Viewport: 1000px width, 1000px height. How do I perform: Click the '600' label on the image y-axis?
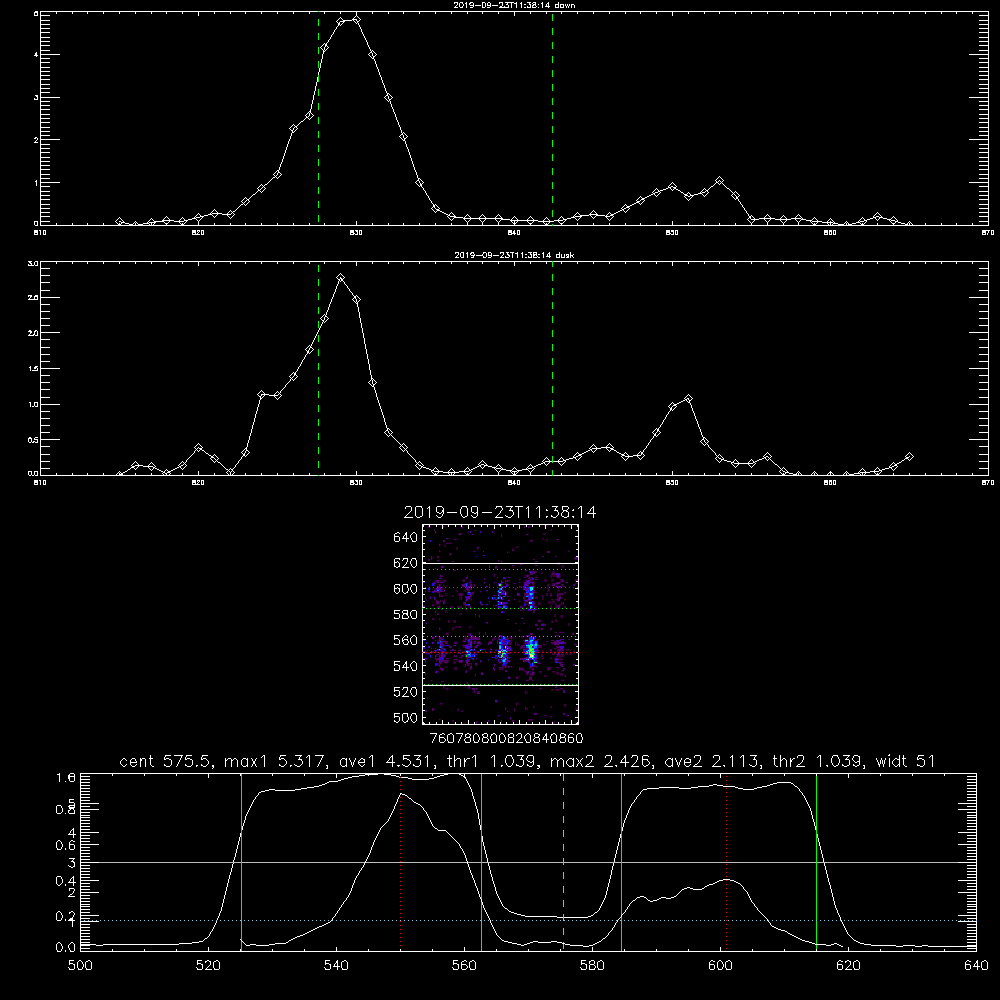pos(406,589)
